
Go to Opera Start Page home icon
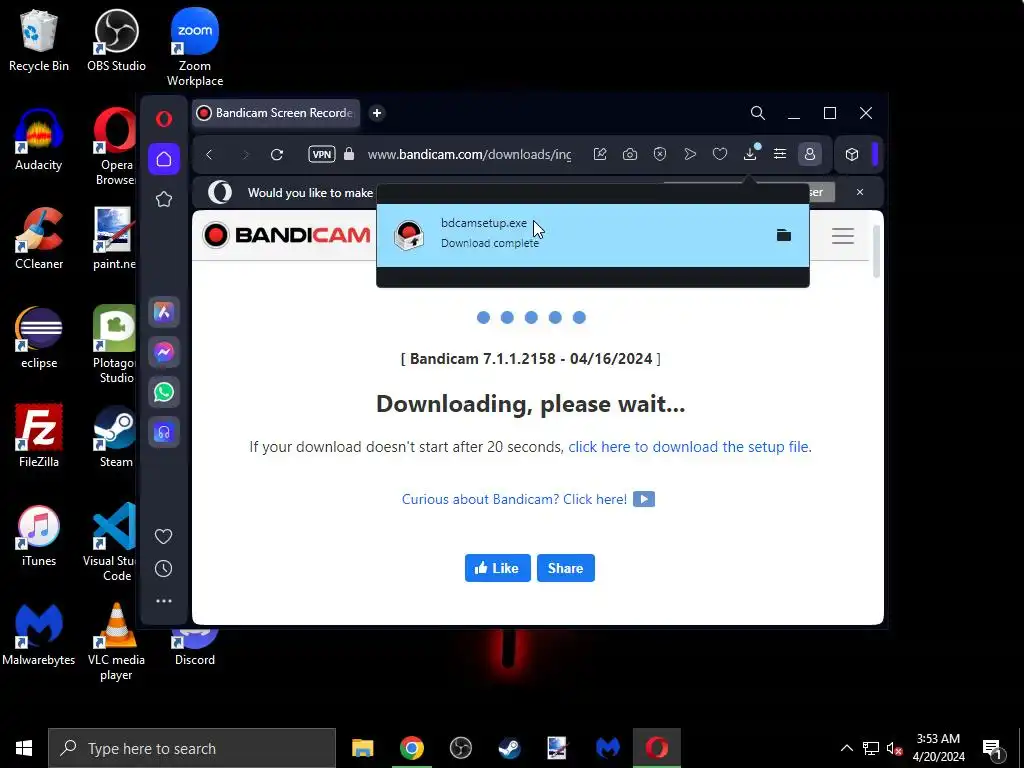(x=164, y=159)
